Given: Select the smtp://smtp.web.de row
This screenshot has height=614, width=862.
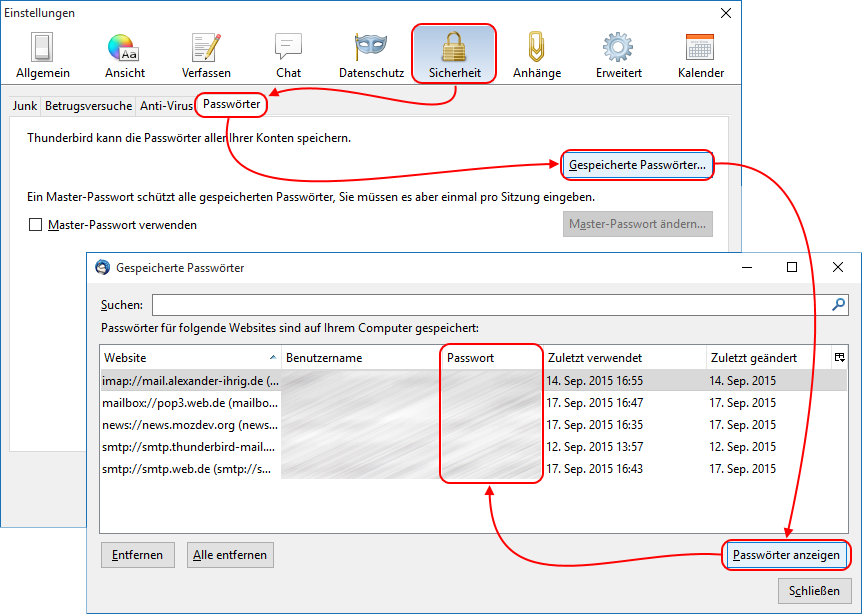Looking at the screenshot, I should coord(473,468).
